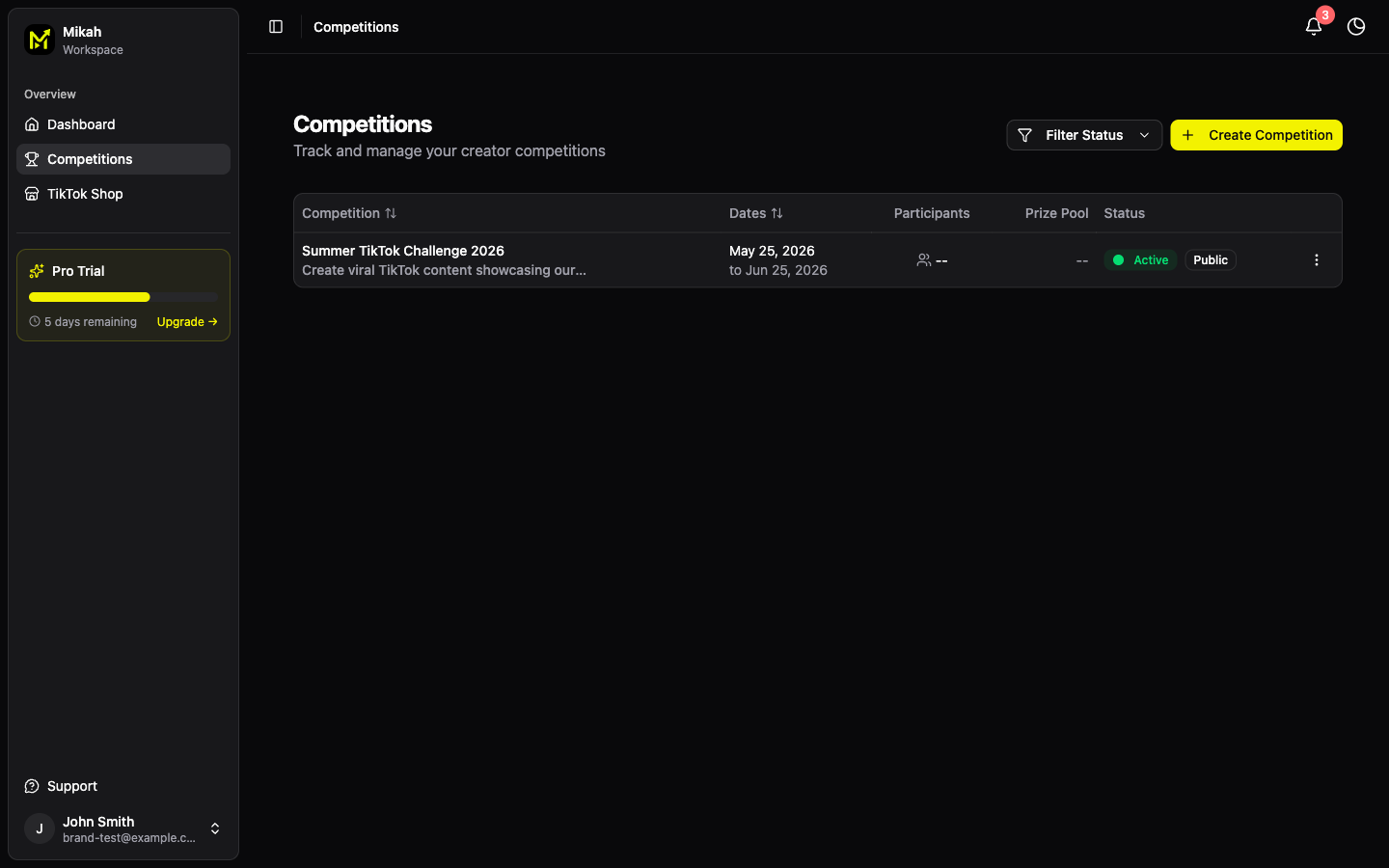The image size is (1389, 868).
Task: Click the to Jun 25, 2026 end date
Action: click(778, 270)
